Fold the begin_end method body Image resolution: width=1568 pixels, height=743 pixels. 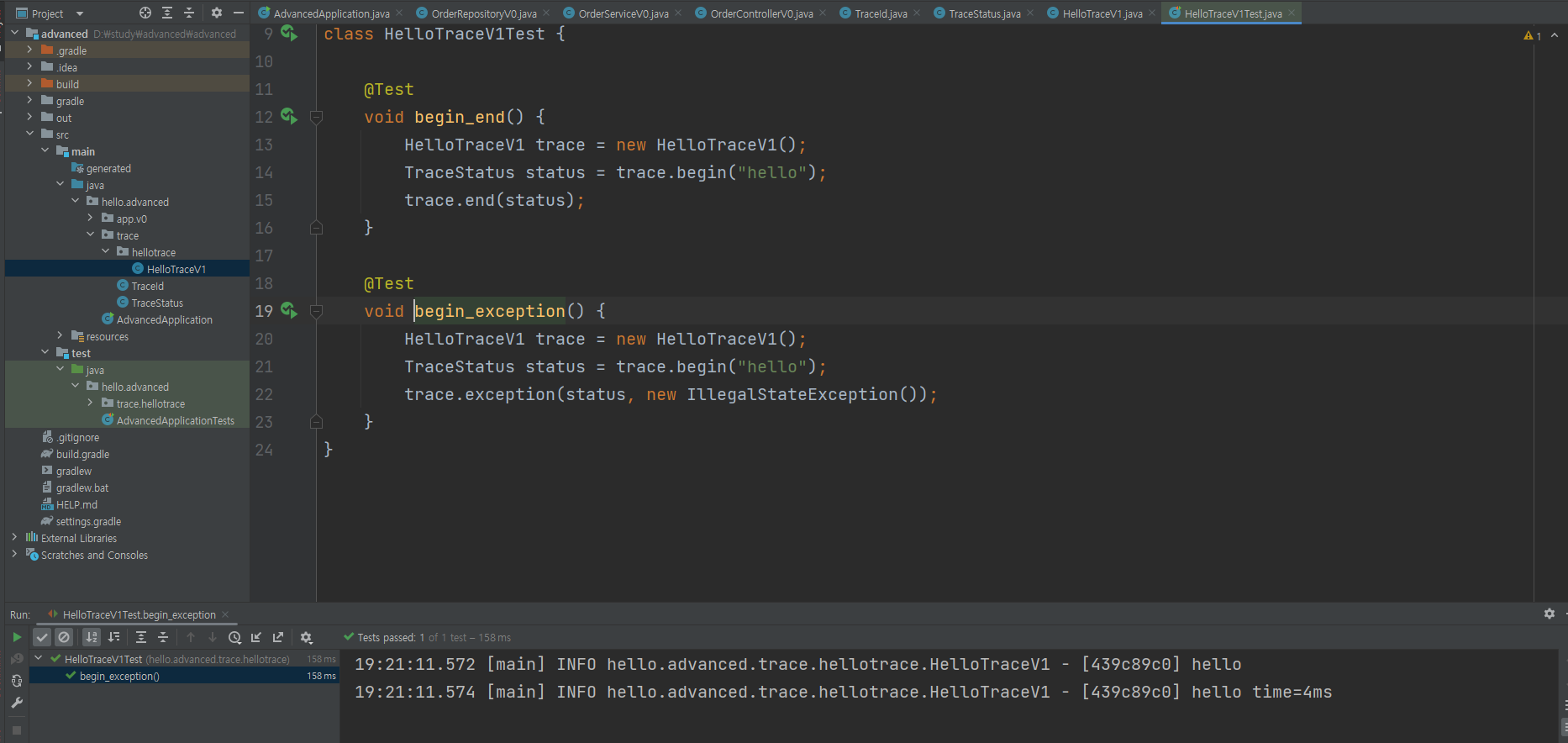coord(316,117)
